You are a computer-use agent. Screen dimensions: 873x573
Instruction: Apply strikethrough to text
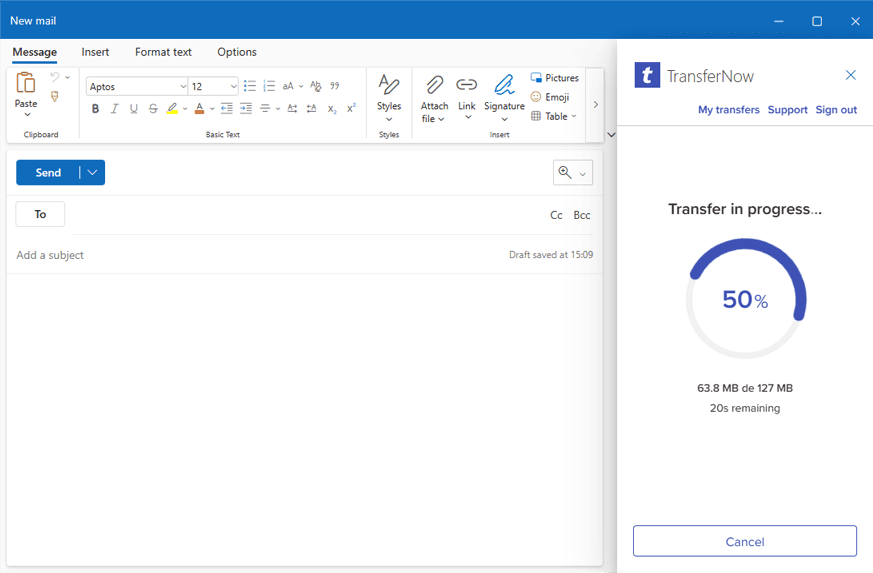[x=153, y=108]
